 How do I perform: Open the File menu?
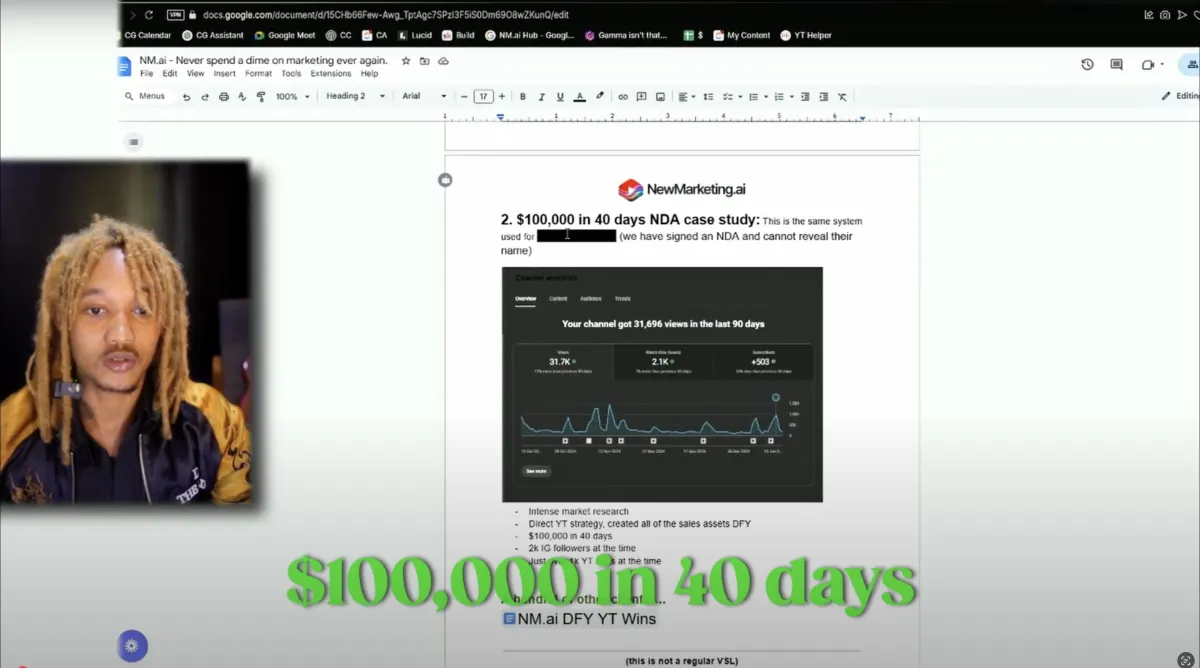point(147,74)
